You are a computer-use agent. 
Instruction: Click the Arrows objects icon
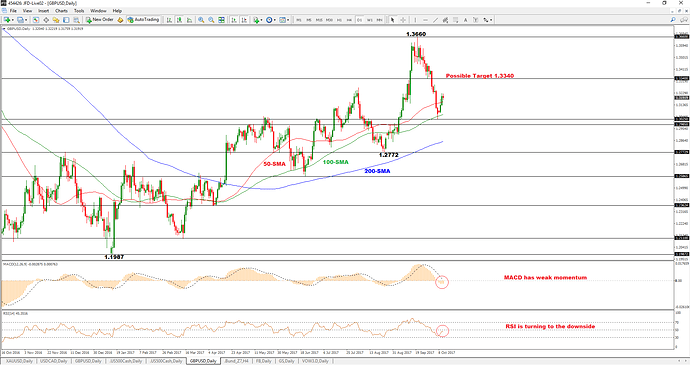point(486,20)
